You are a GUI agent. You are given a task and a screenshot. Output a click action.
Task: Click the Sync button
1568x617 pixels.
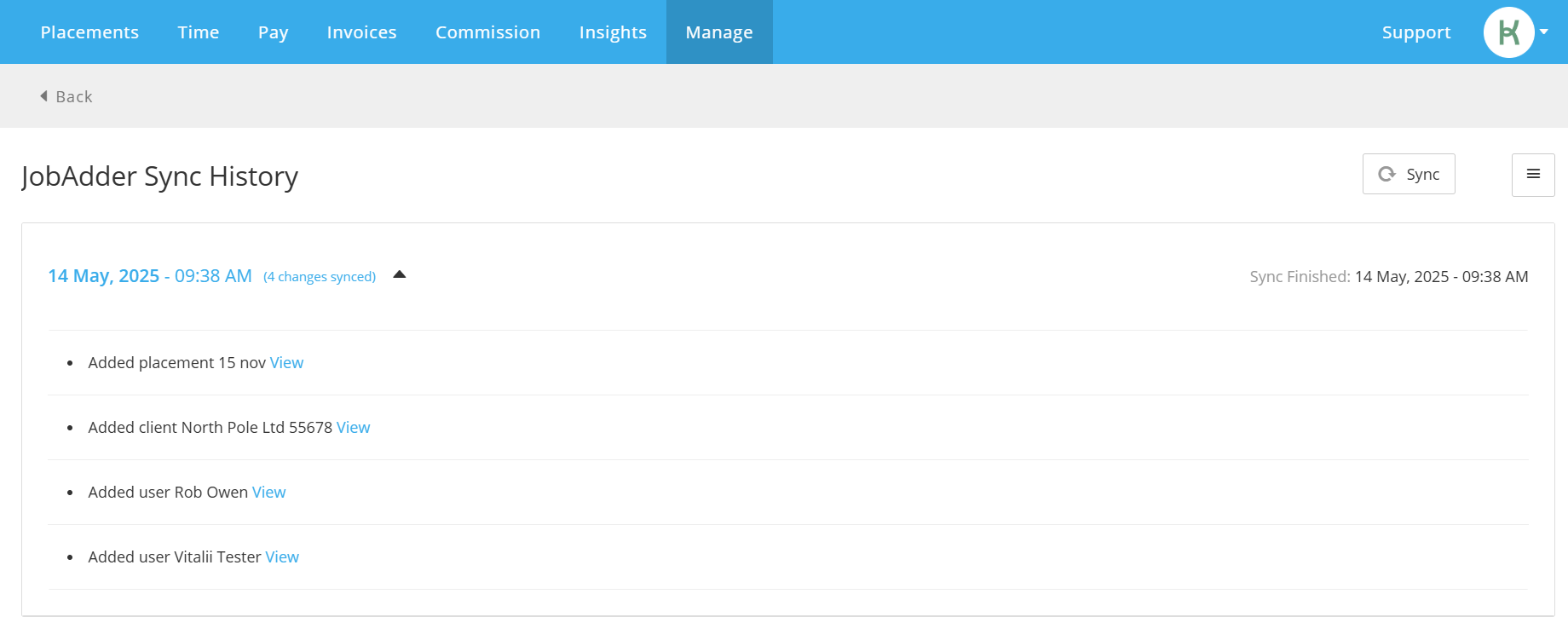pos(1409,174)
